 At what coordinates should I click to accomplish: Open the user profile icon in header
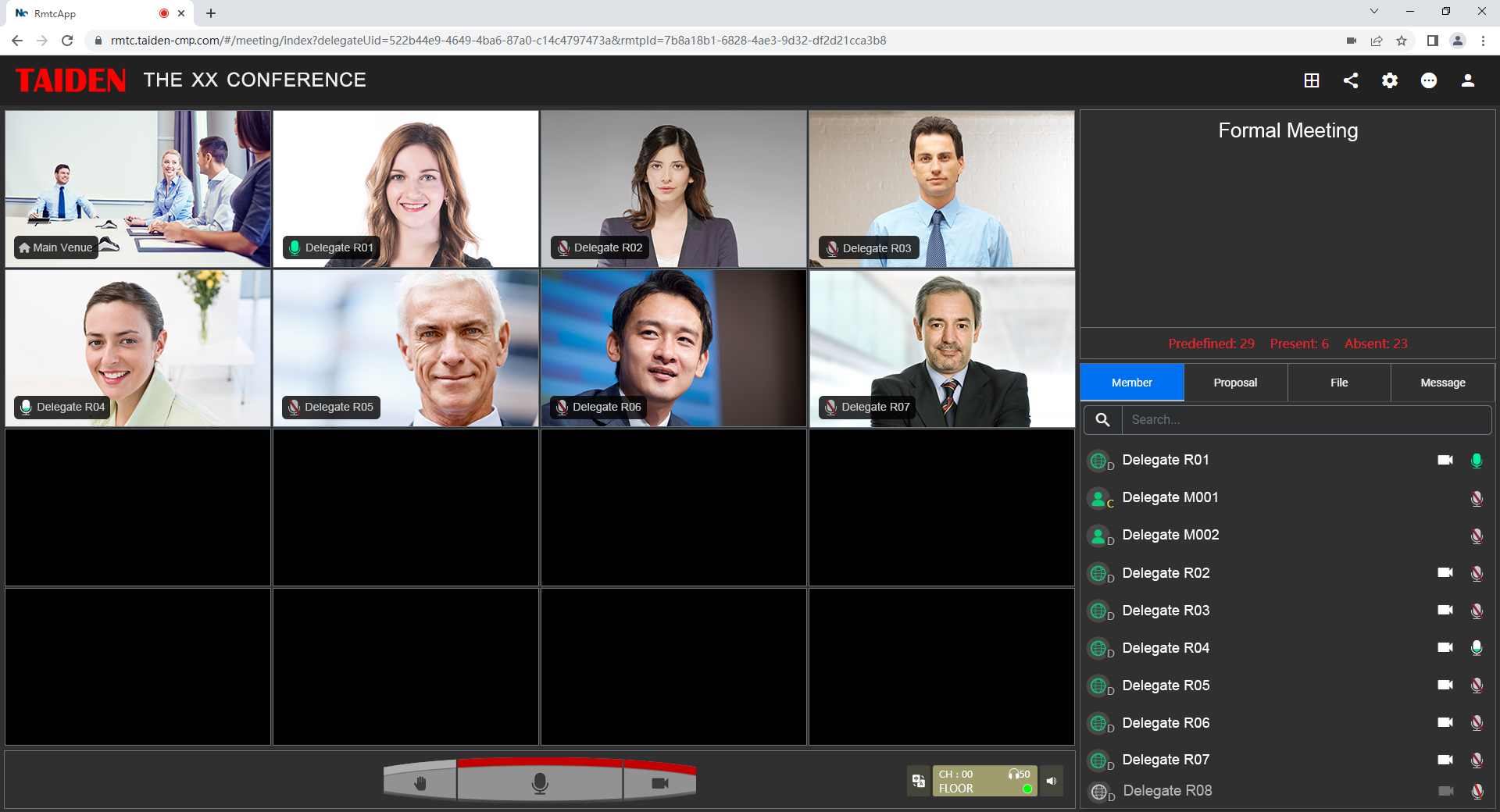pyautogui.click(x=1468, y=80)
